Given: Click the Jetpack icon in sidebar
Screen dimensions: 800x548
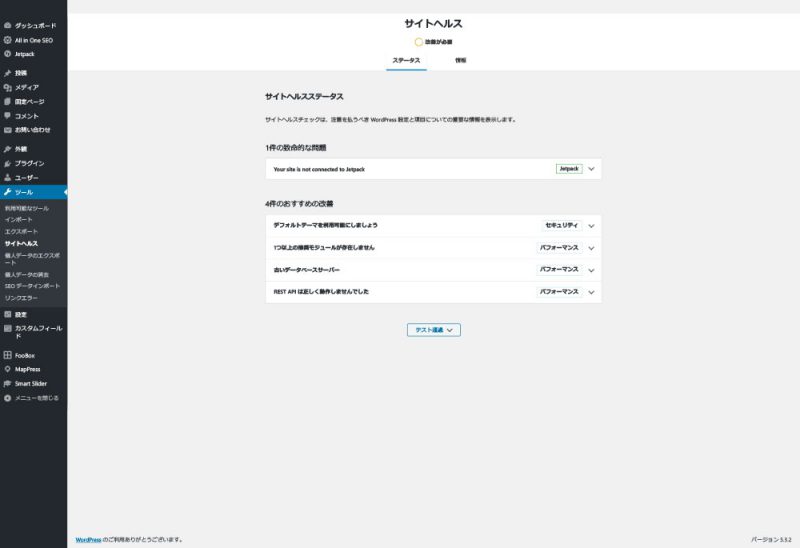Looking at the screenshot, I should click(8, 54).
